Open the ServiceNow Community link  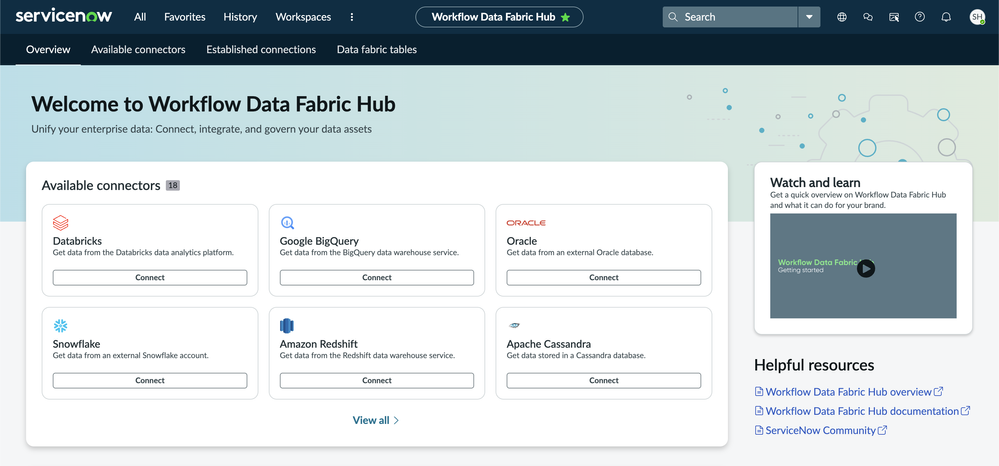[x=821, y=430]
